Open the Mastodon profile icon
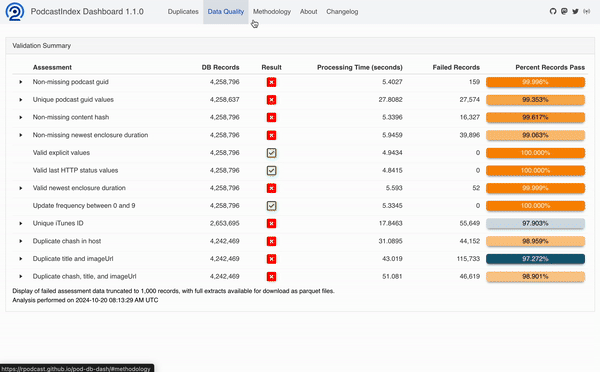The height and width of the screenshot is (372, 600). (564, 11)
